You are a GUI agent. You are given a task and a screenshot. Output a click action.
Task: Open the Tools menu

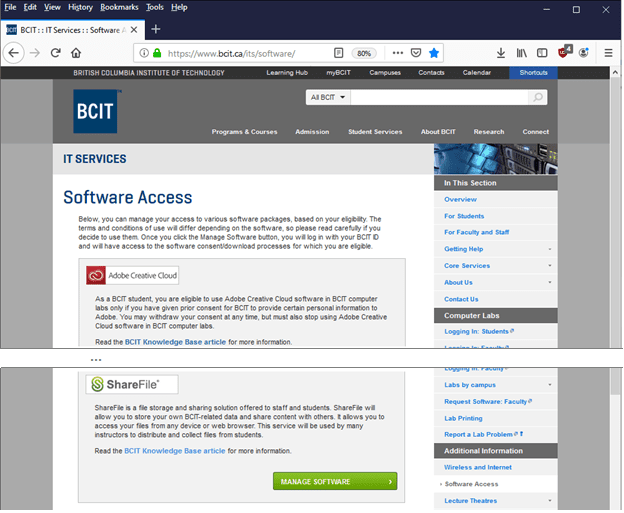154,7
